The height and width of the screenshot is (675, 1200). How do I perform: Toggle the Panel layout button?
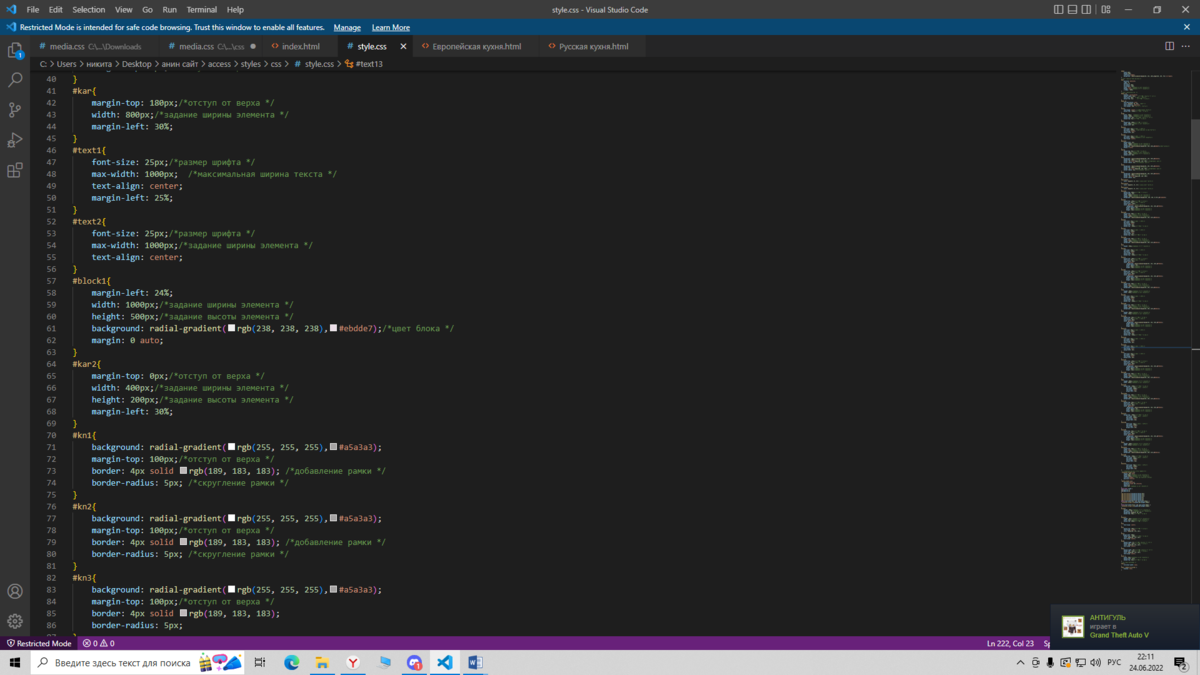point(1073,10)
